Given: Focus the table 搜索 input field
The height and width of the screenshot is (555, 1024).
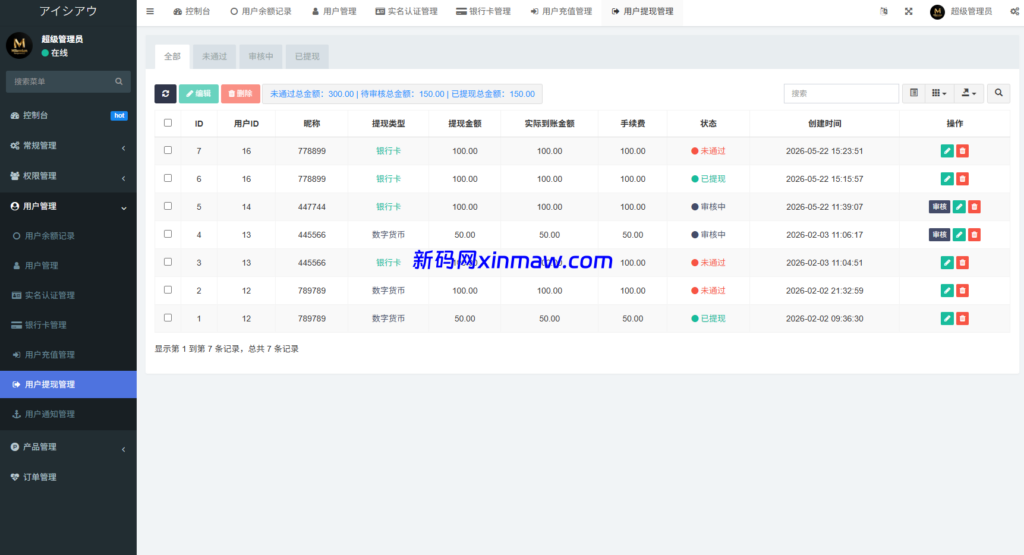Looking at the screenshot, I should click(841, 93).
